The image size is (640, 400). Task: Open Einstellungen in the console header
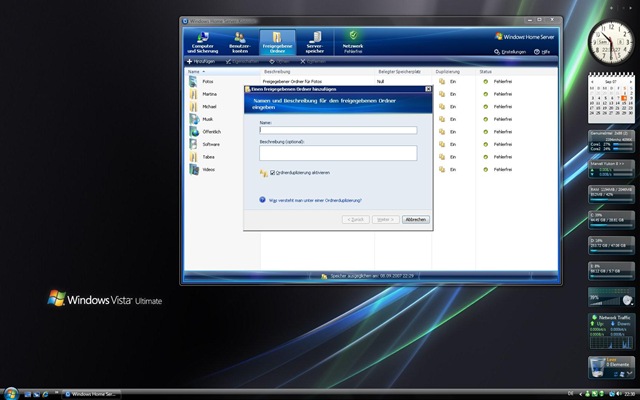point(510,52)
